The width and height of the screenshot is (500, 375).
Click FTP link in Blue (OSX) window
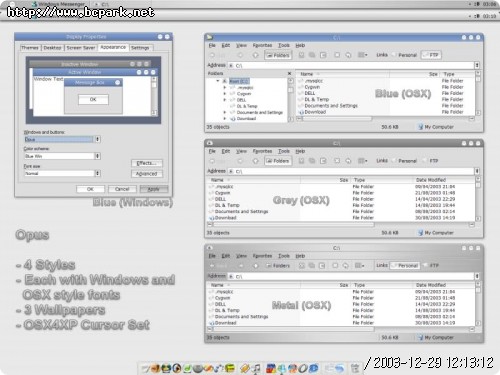click(x=431, y=55)
